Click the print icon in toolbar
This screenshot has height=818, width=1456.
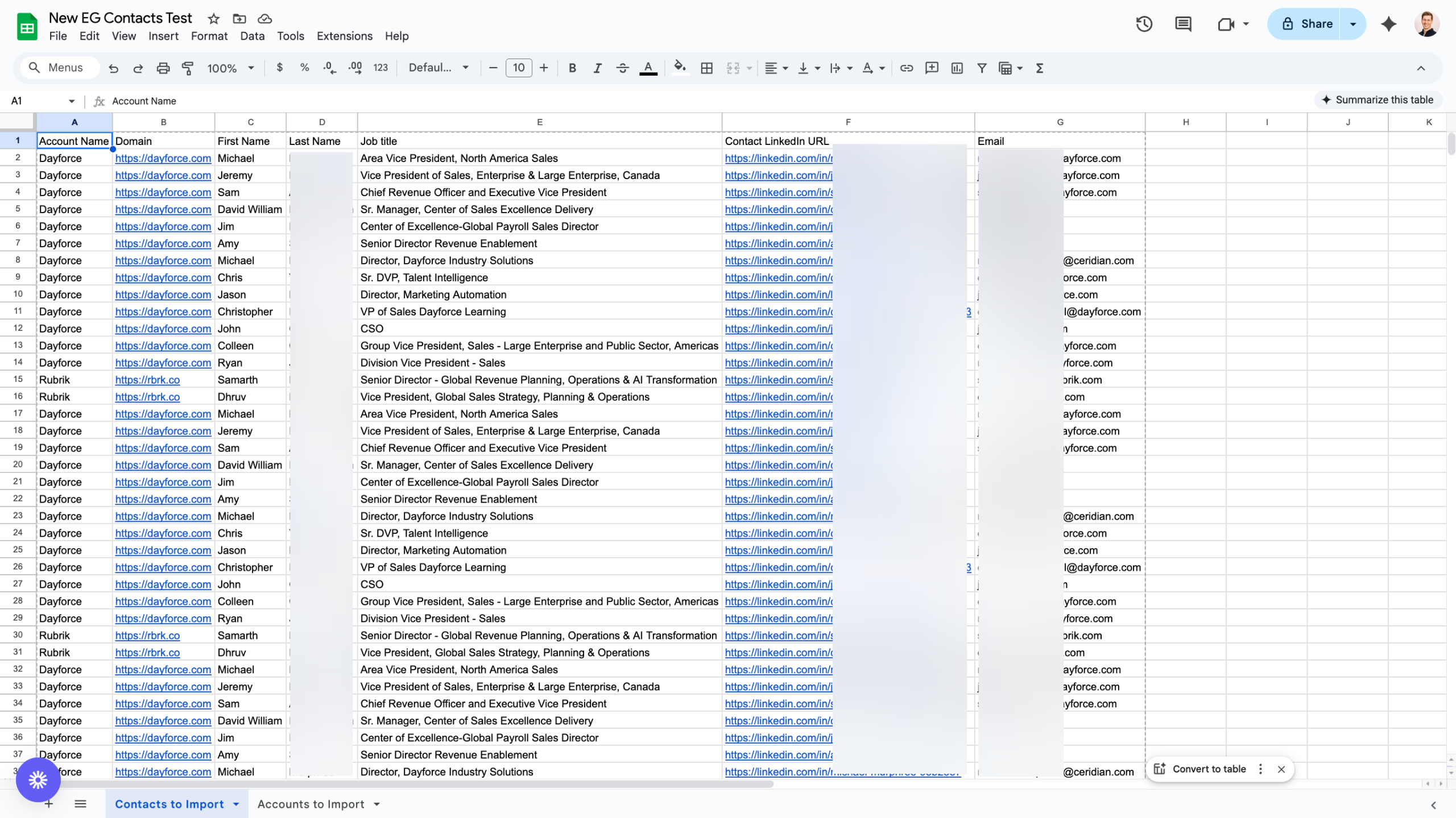(163, 68)
